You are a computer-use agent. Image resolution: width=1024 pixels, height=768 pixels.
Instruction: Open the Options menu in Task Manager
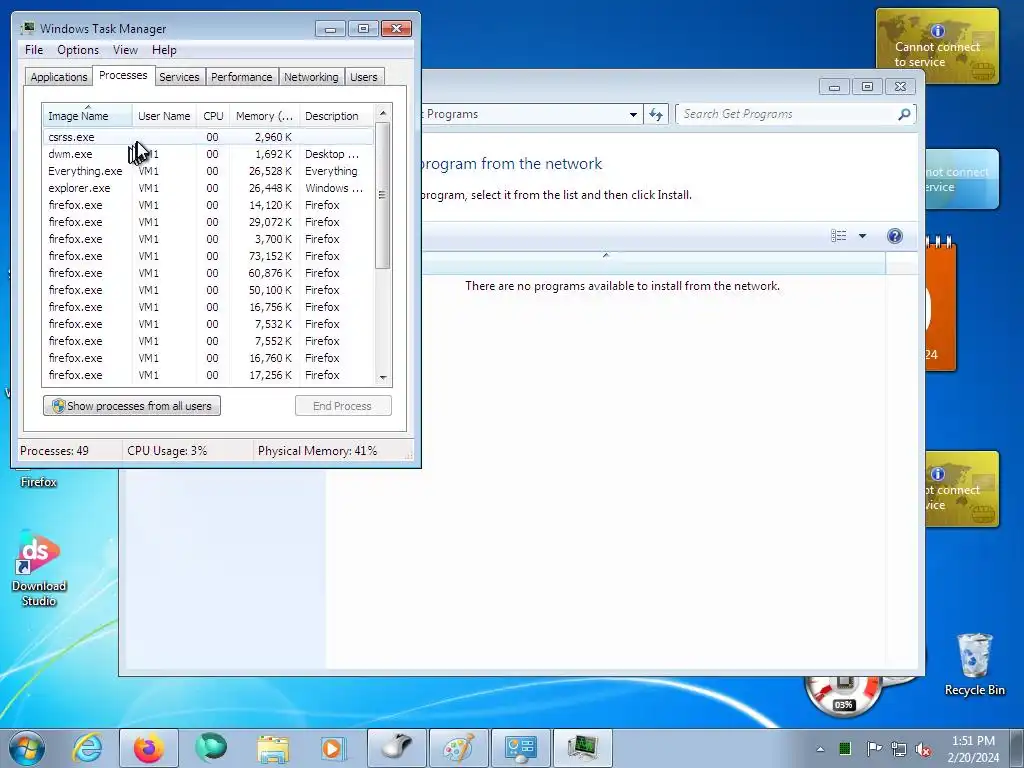tap(78, 50)
